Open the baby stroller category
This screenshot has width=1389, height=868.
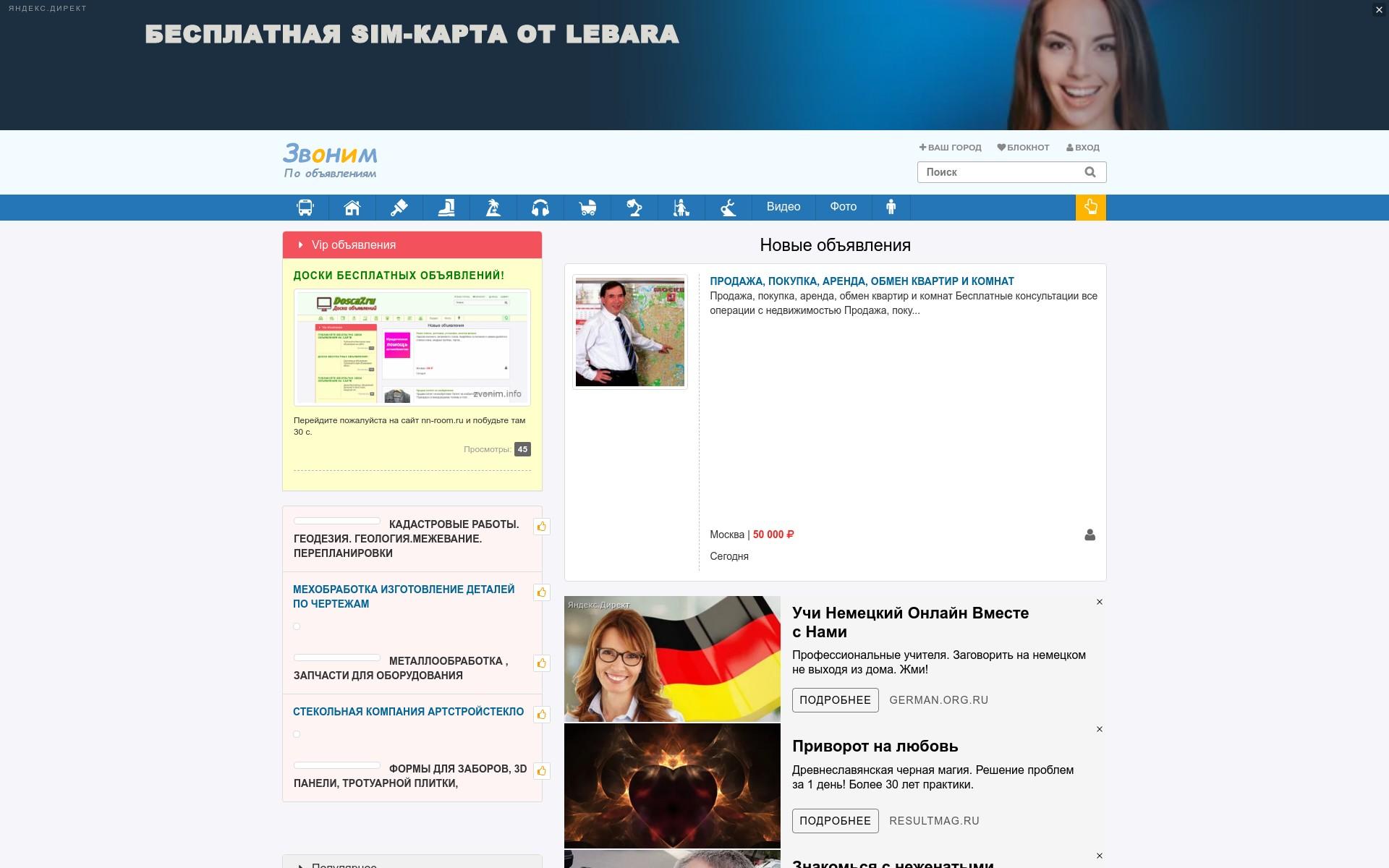[587, 208]
